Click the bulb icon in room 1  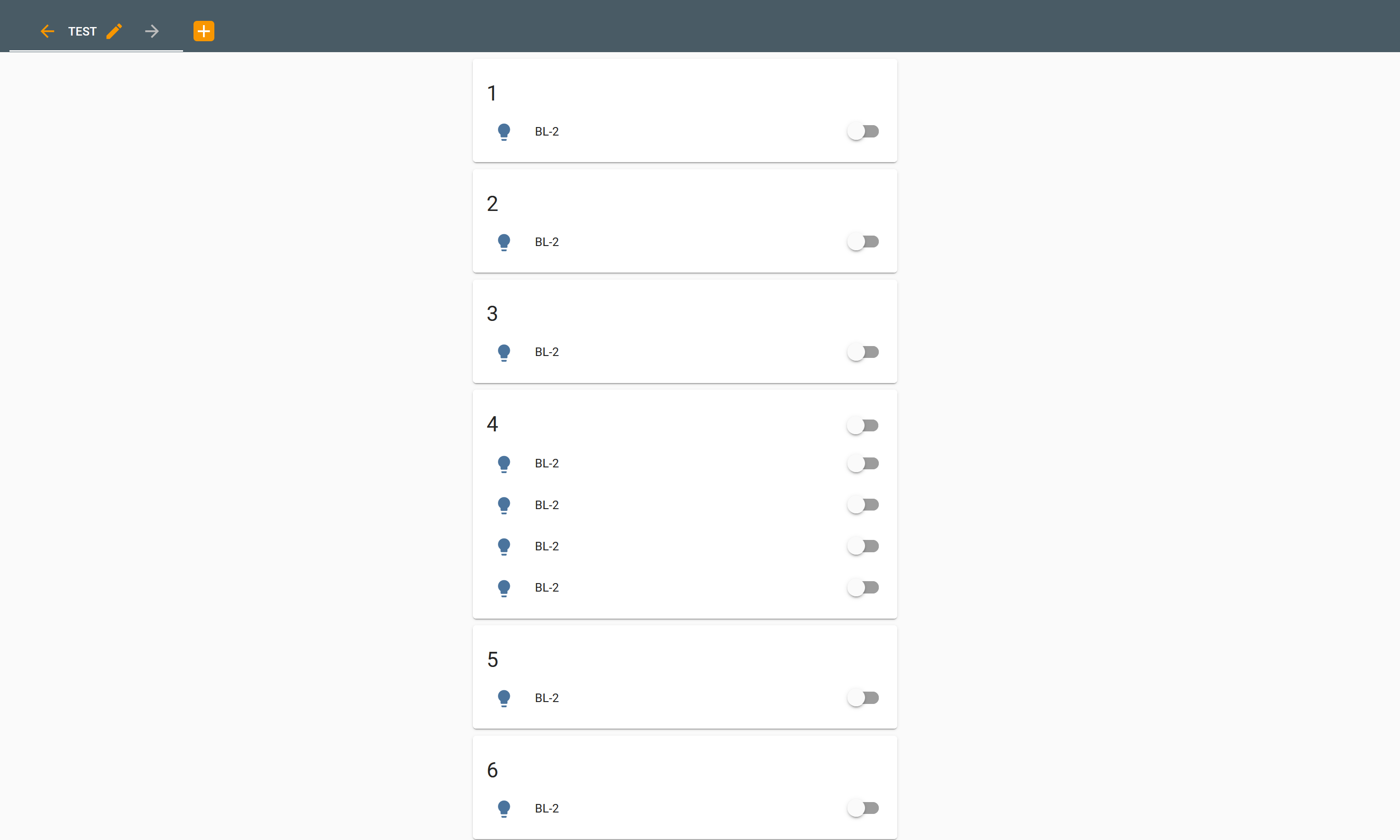[504, 131]
